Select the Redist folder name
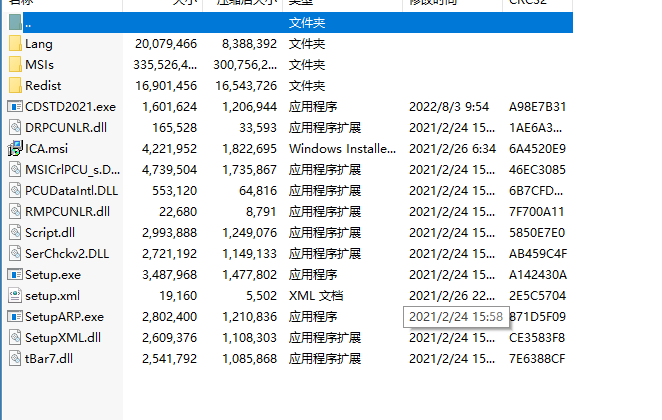Viewport: 662px width, 420px height. 43,86
